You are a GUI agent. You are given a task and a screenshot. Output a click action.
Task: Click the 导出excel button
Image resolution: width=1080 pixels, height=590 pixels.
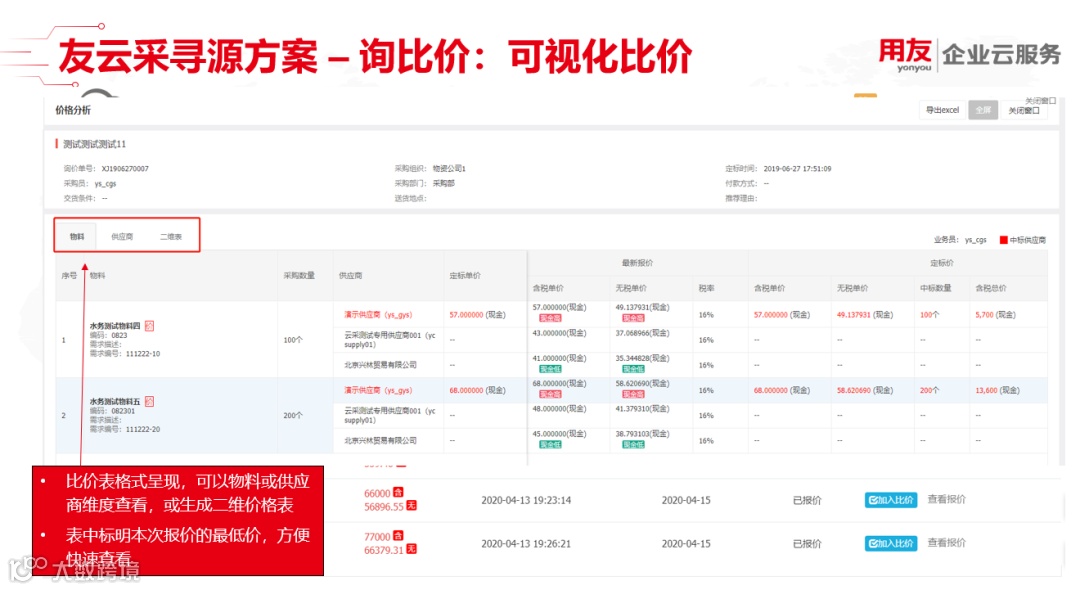(942, 110)
